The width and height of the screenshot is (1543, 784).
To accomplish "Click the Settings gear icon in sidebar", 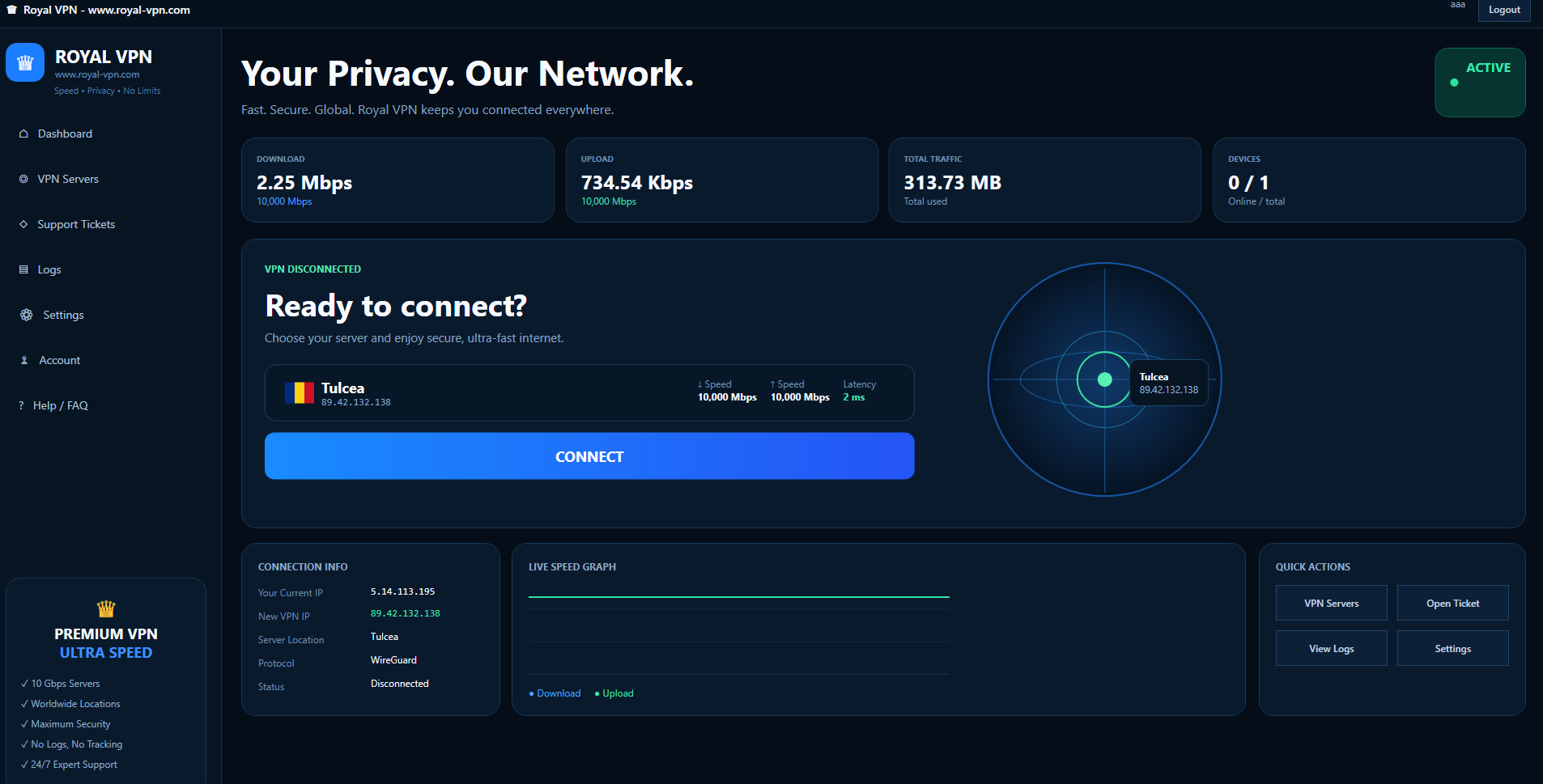I will [26, 315].
